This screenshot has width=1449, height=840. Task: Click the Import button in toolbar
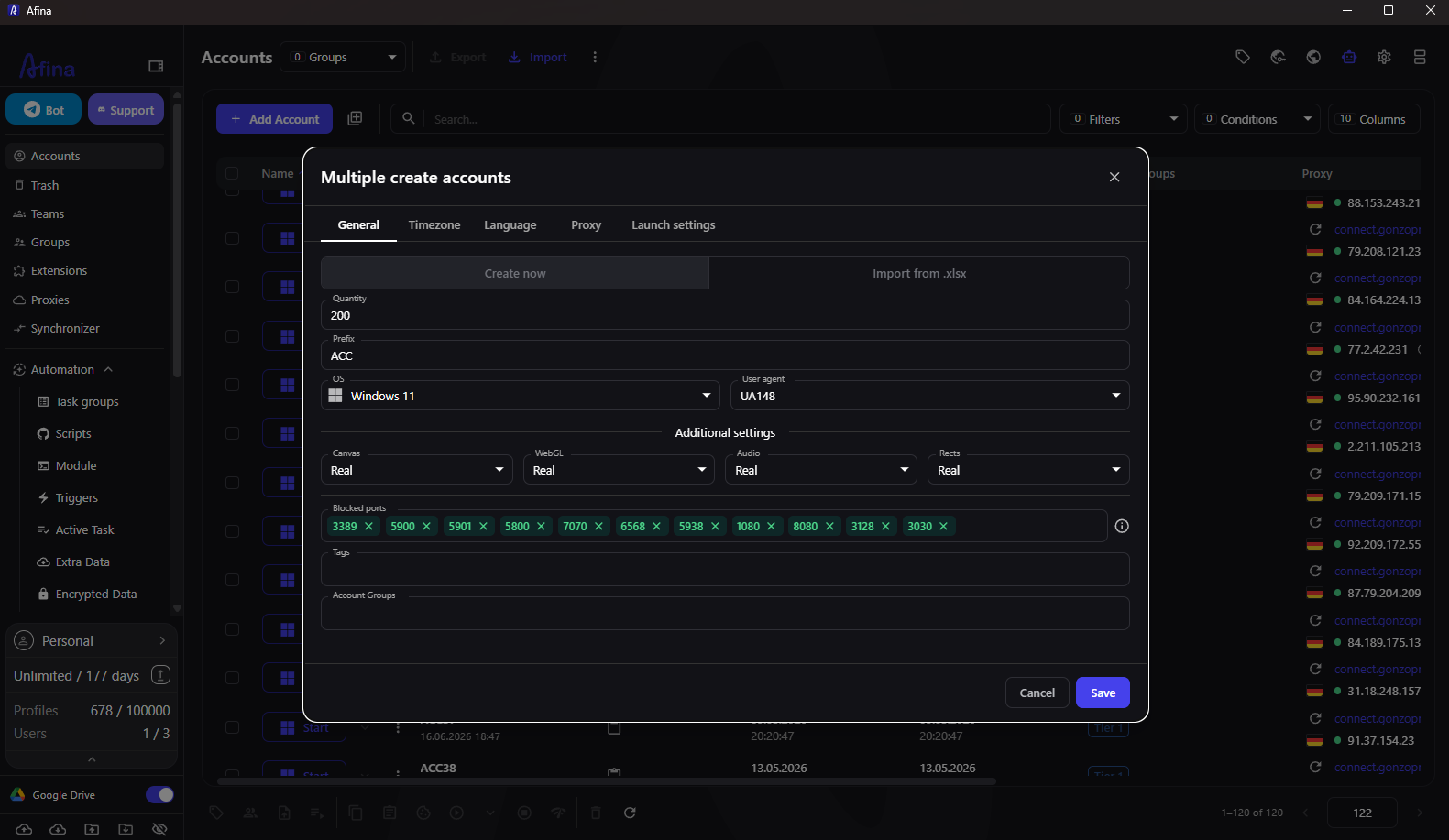click(x=538, y=57)
